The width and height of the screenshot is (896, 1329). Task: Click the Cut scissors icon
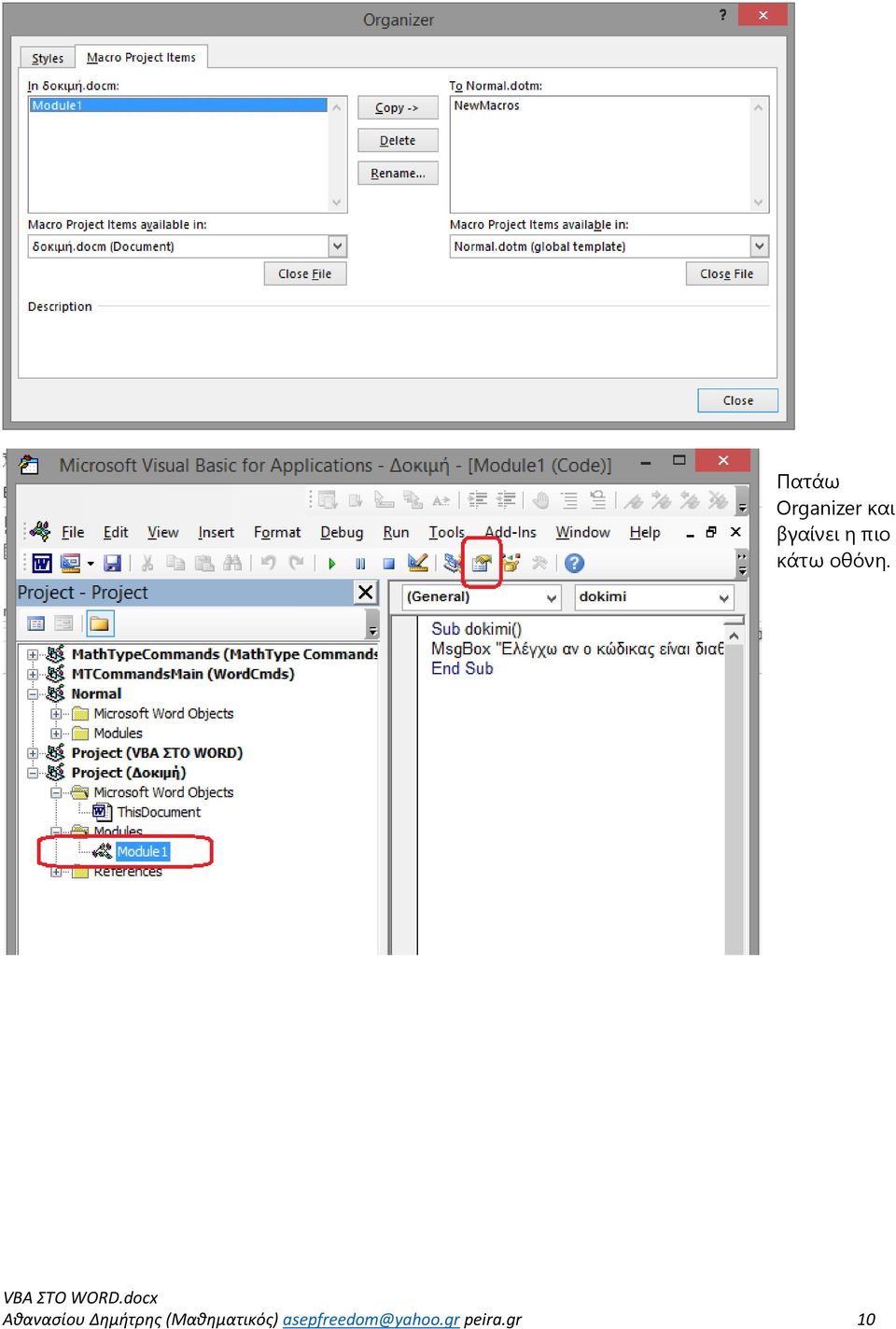147,563
